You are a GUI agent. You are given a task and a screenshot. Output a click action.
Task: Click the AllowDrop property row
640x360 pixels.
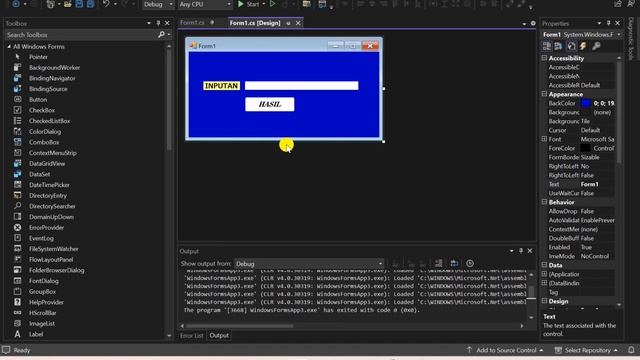point(581,211)
